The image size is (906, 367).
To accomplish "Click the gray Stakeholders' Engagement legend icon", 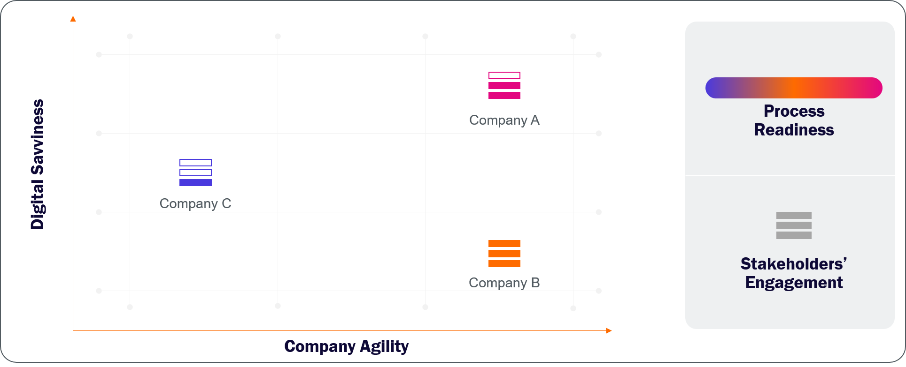I will pos(793,225).
